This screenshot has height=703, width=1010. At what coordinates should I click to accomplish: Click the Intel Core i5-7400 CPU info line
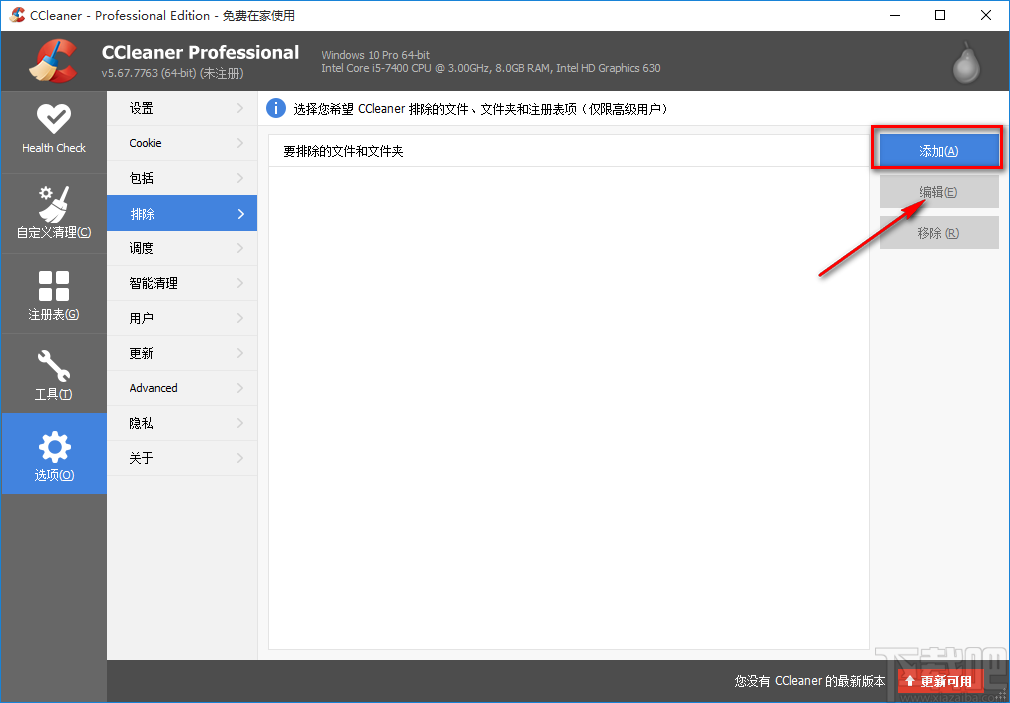coord(491,68)
